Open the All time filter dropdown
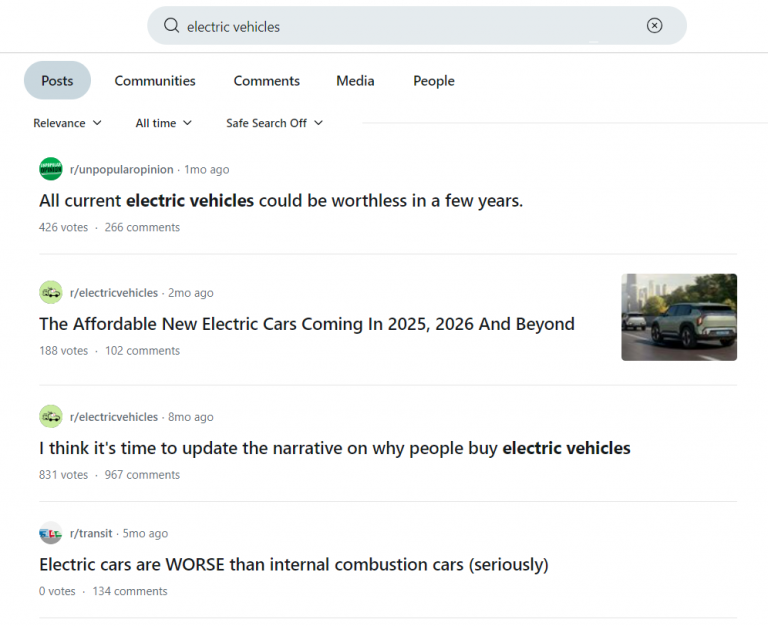 tap(164, 123)
